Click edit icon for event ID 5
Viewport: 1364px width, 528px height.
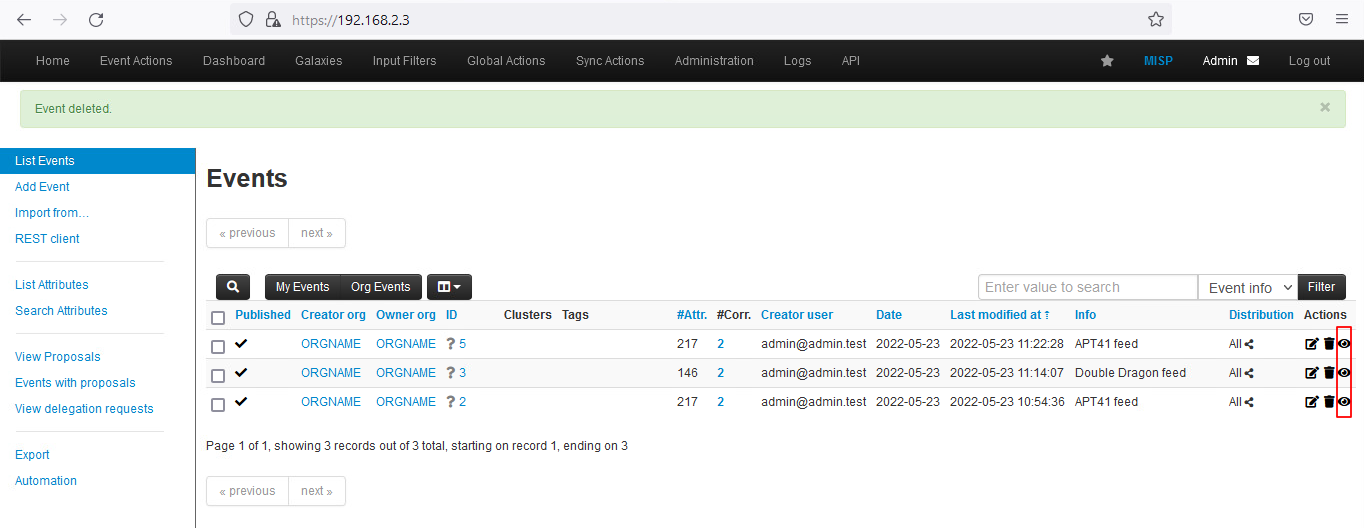point(1311,344)
